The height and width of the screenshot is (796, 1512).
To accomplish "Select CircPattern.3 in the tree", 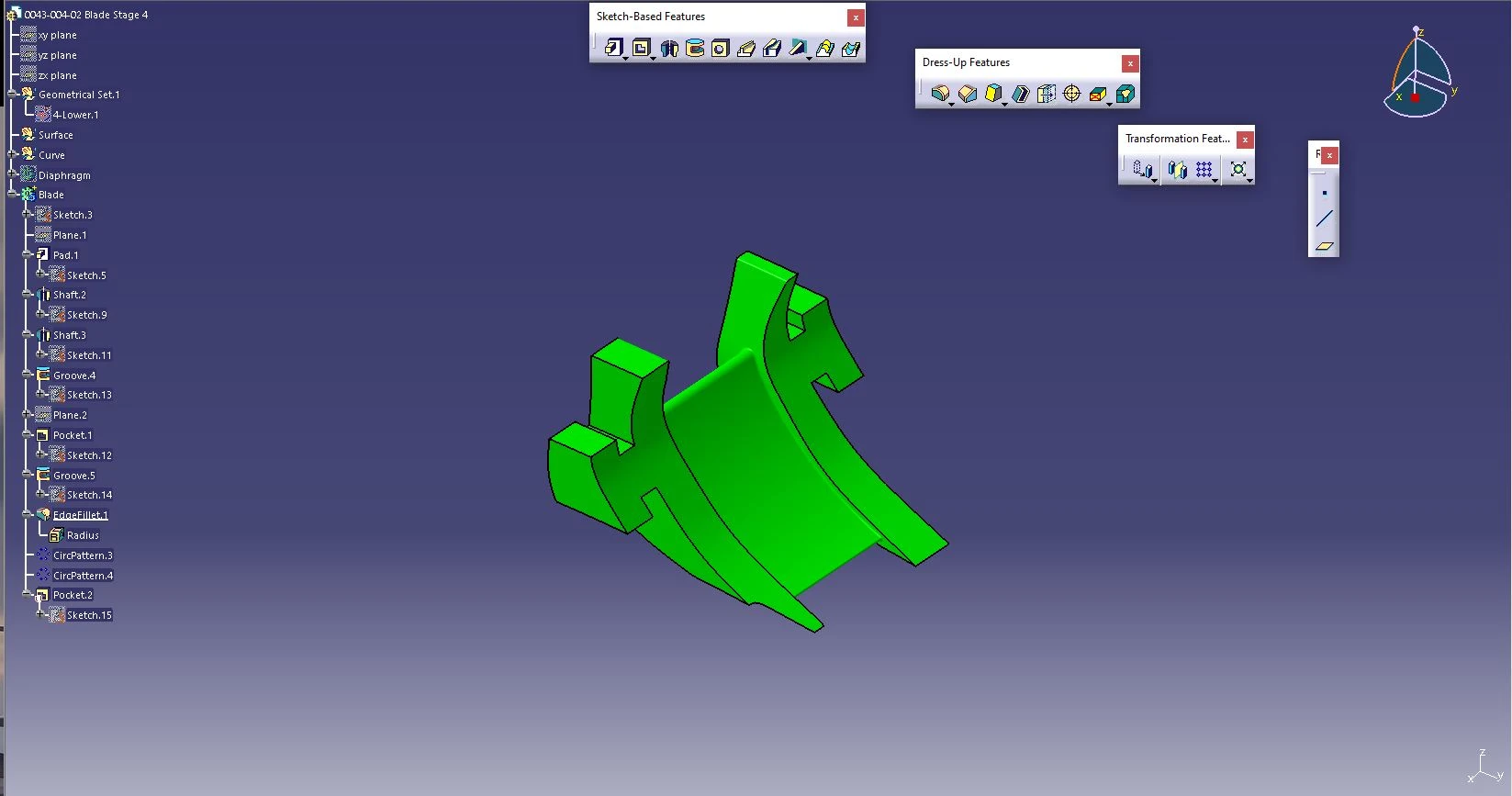I will tap(83, 555).
